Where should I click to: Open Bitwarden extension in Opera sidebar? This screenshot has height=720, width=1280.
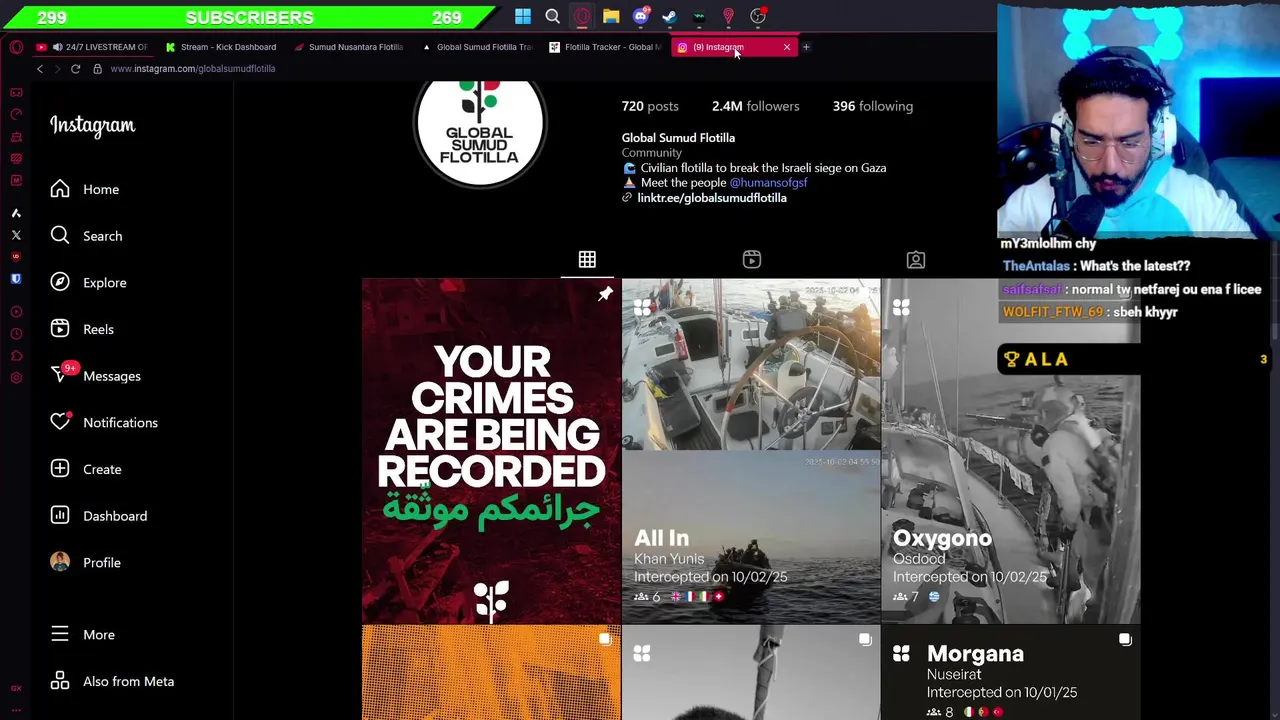pyautogui.click(x=16, y=279)
